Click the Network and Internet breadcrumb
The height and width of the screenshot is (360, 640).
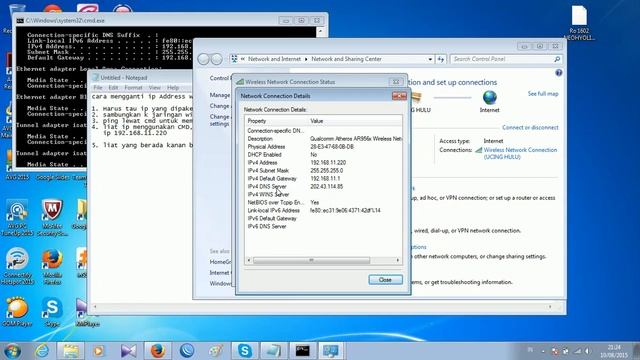274,59
